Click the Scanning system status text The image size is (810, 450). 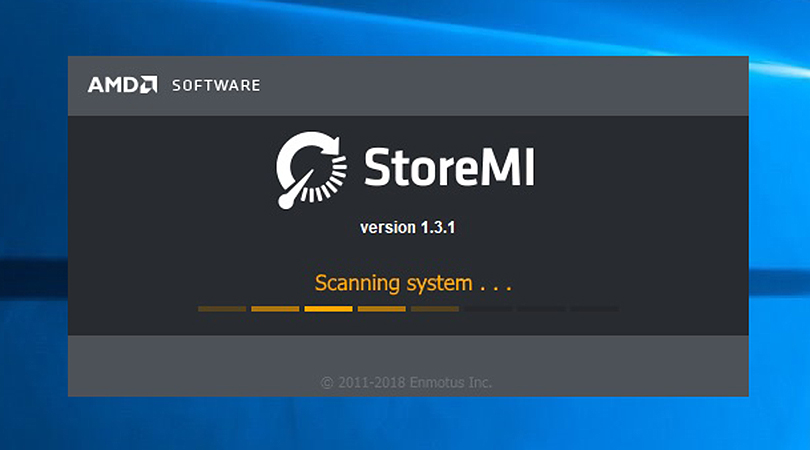tap(413, 284)
